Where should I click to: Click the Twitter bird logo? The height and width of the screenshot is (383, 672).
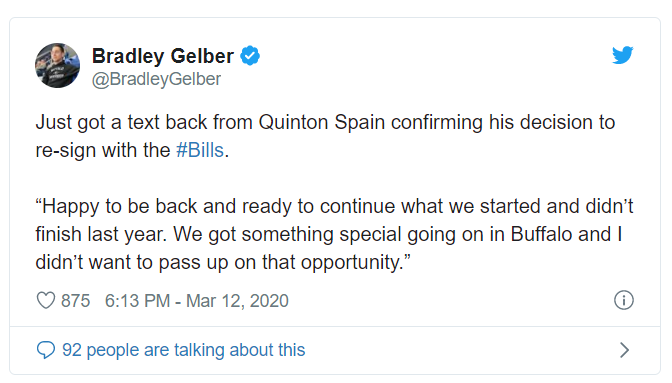coord(623,55)
